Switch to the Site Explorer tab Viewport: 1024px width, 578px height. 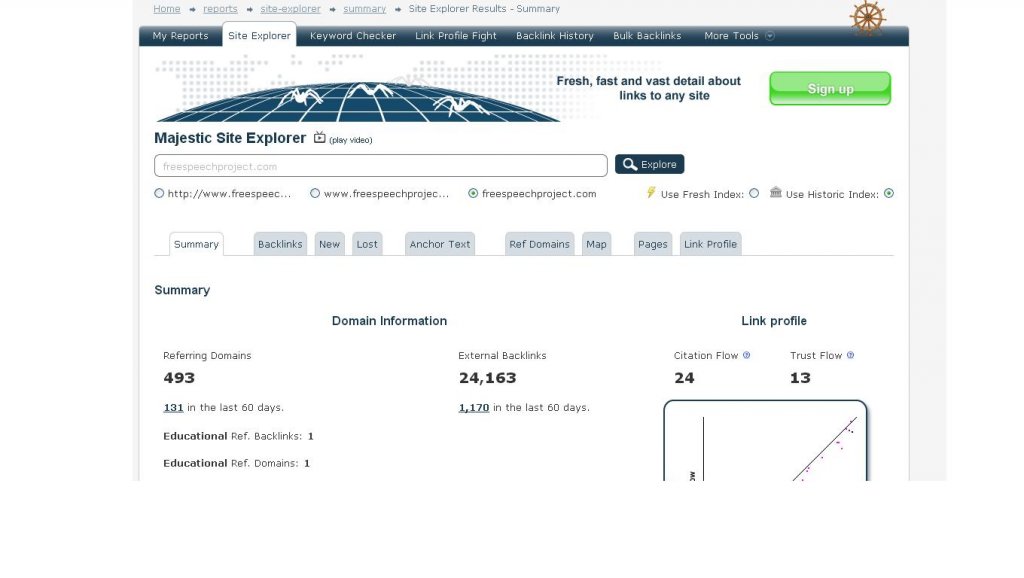pyautogui.click(x=259, y=35)
